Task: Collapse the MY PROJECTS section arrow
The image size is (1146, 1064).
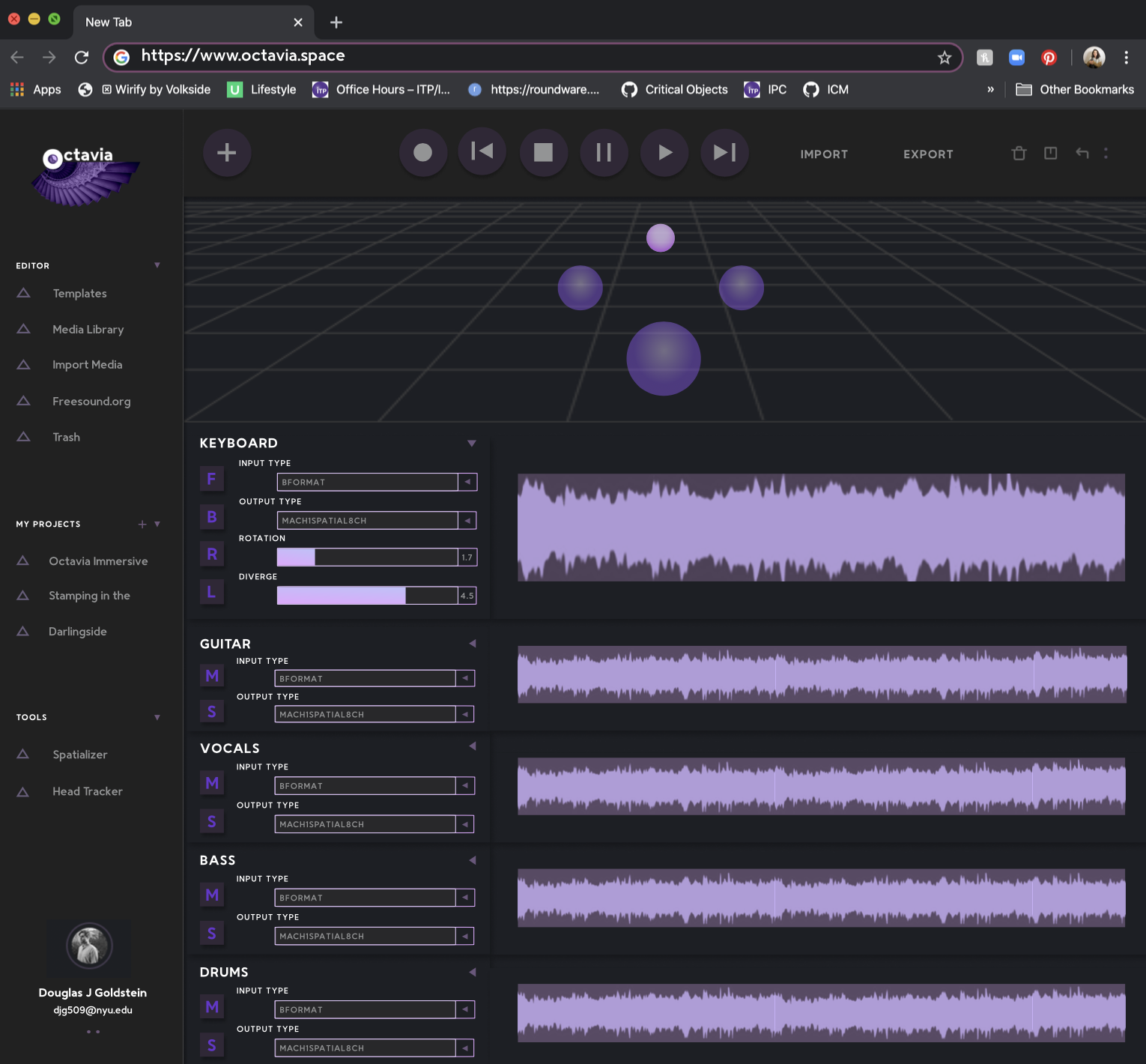Action: (157, 524)
